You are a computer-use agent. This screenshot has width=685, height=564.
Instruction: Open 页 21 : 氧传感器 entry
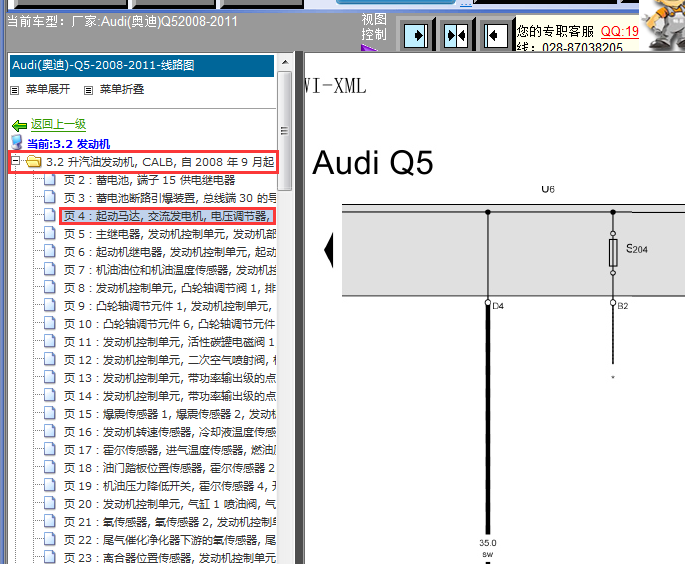170,522
